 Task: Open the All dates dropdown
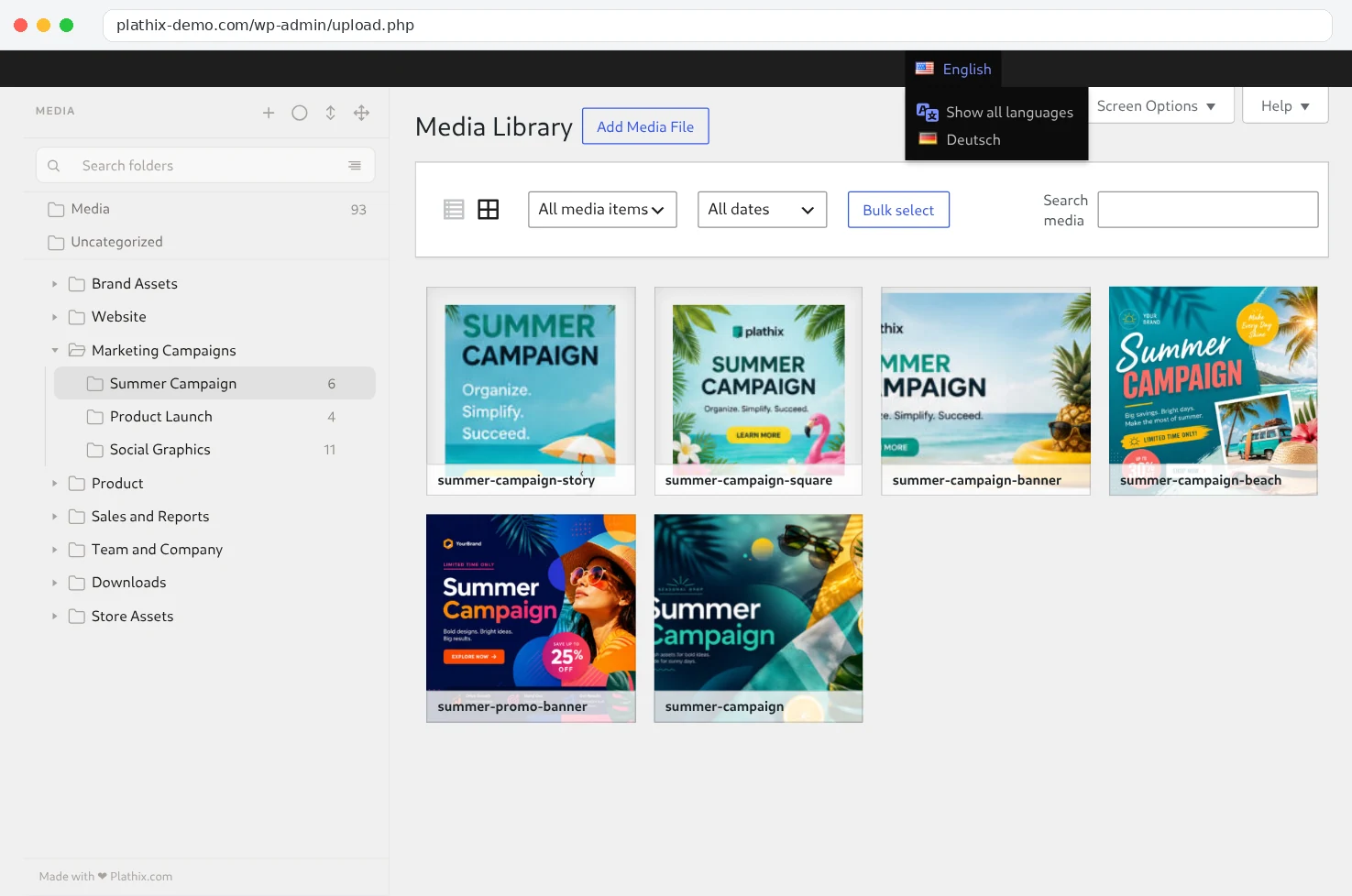(x=762, y=210)
